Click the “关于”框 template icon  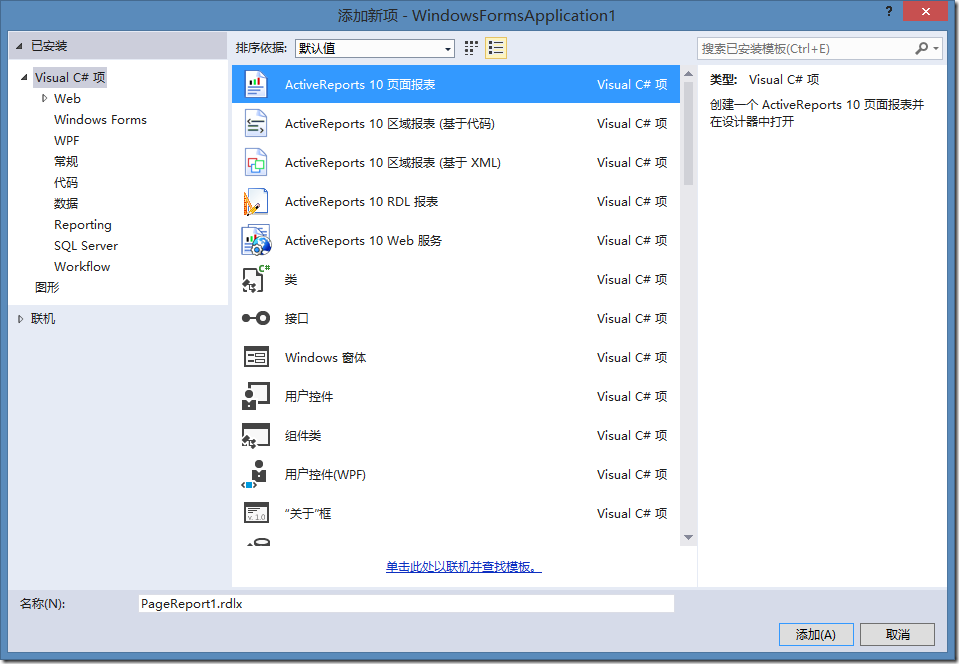tap(256, 513)
